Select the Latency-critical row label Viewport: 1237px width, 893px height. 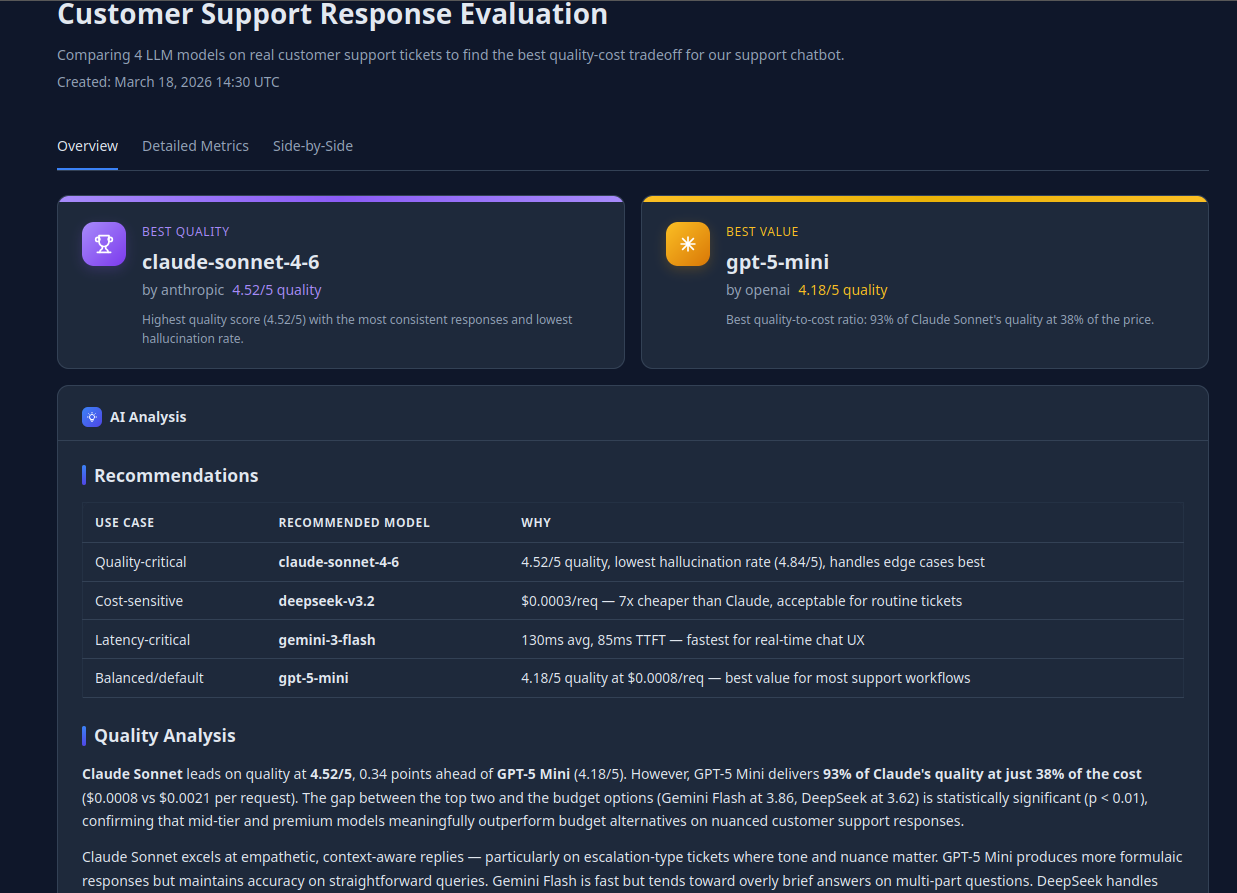click(142, 640)
